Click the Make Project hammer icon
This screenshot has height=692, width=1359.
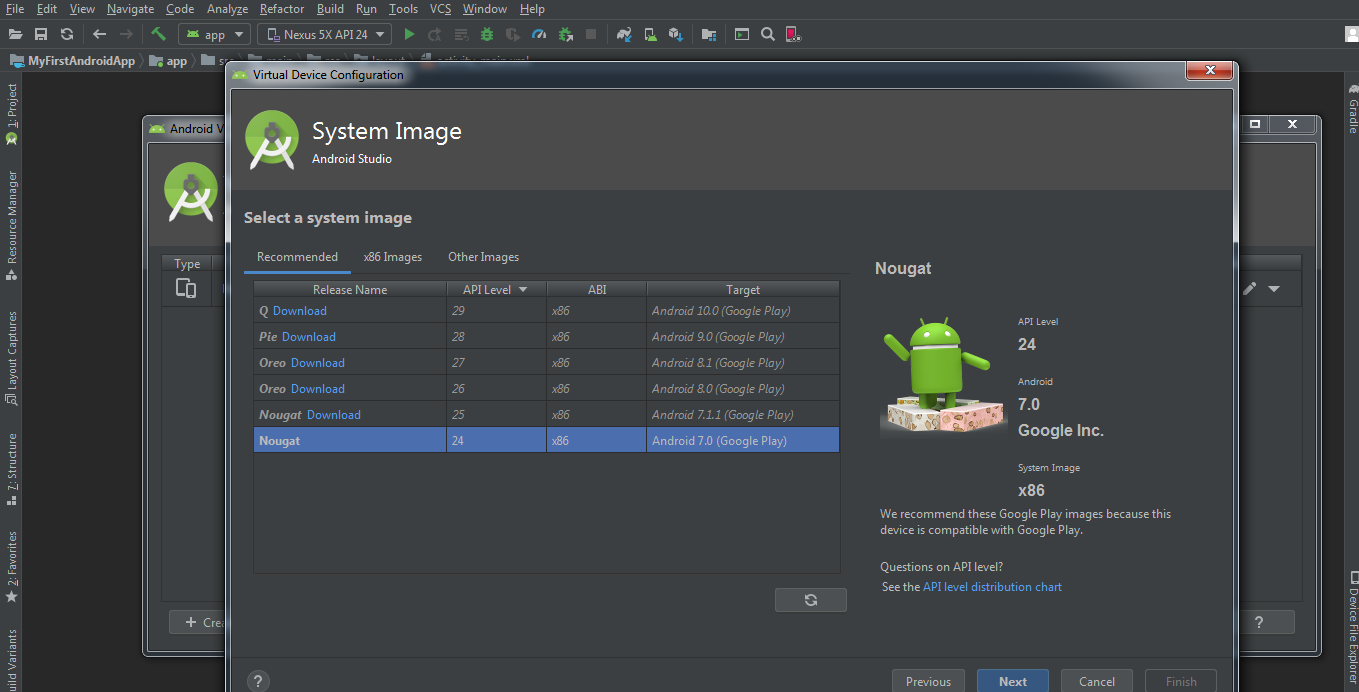158,34
